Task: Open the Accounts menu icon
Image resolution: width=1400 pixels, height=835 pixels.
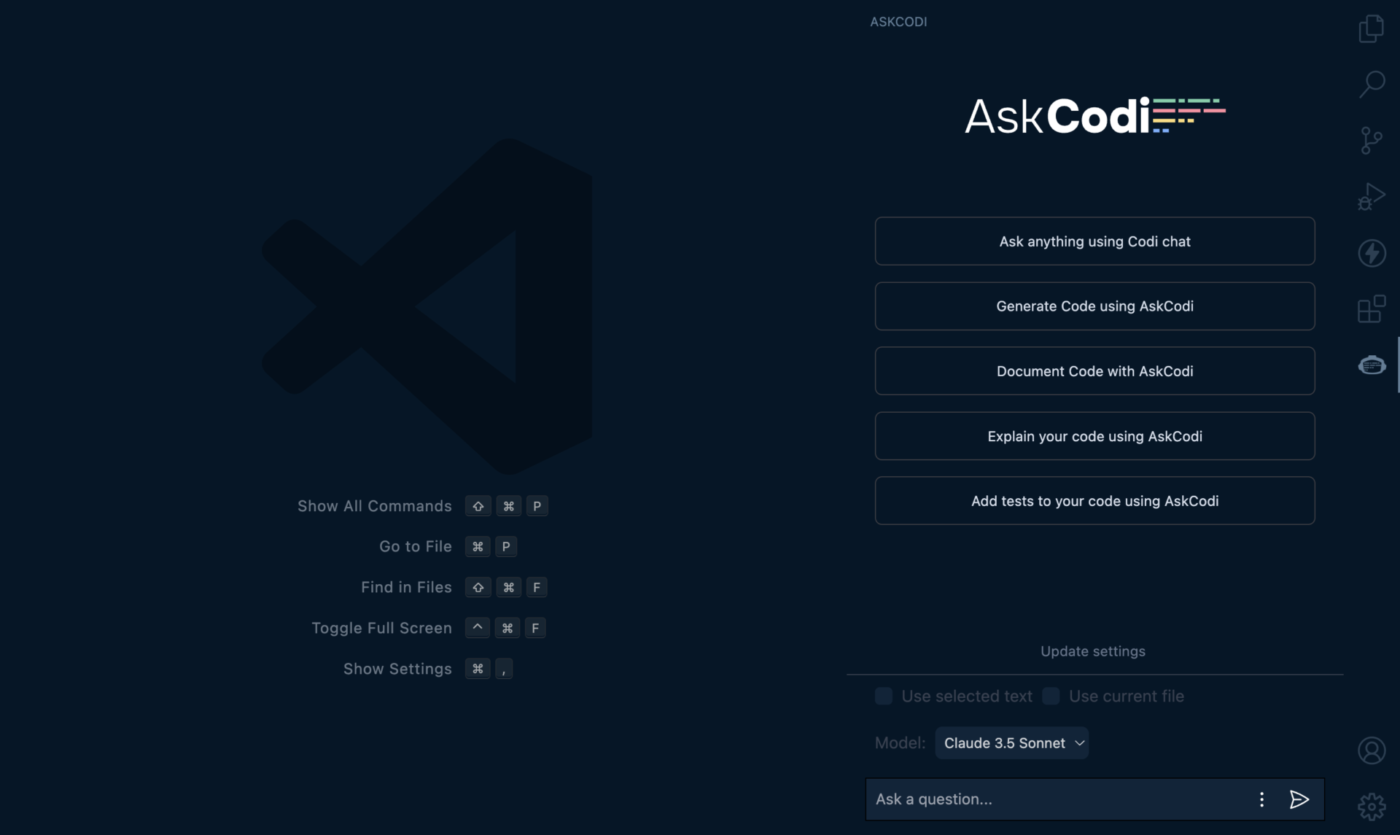Action: [1371, 750]
